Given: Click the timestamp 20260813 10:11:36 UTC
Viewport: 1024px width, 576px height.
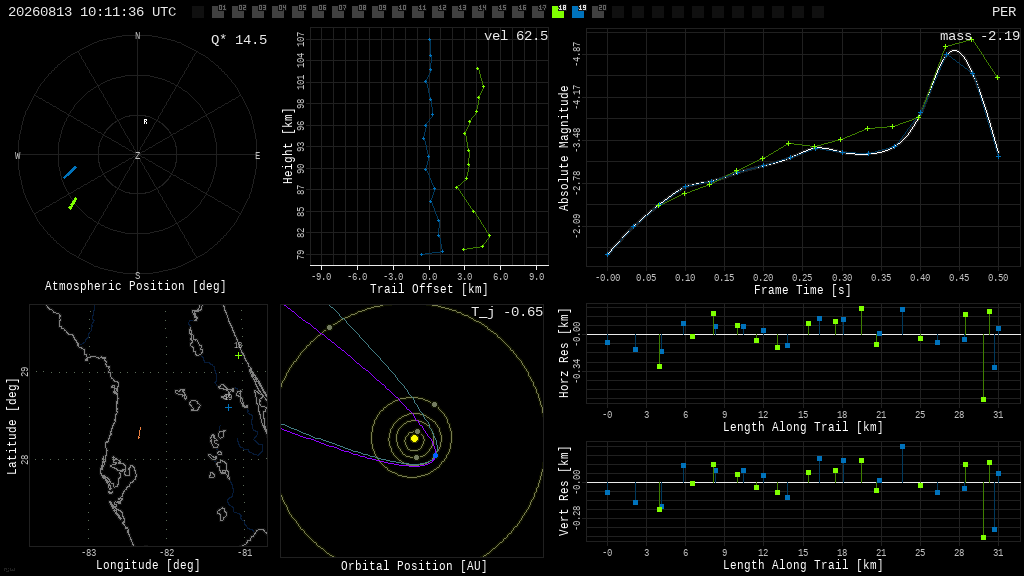Looking at the screenshot, I should pos(92,12).
